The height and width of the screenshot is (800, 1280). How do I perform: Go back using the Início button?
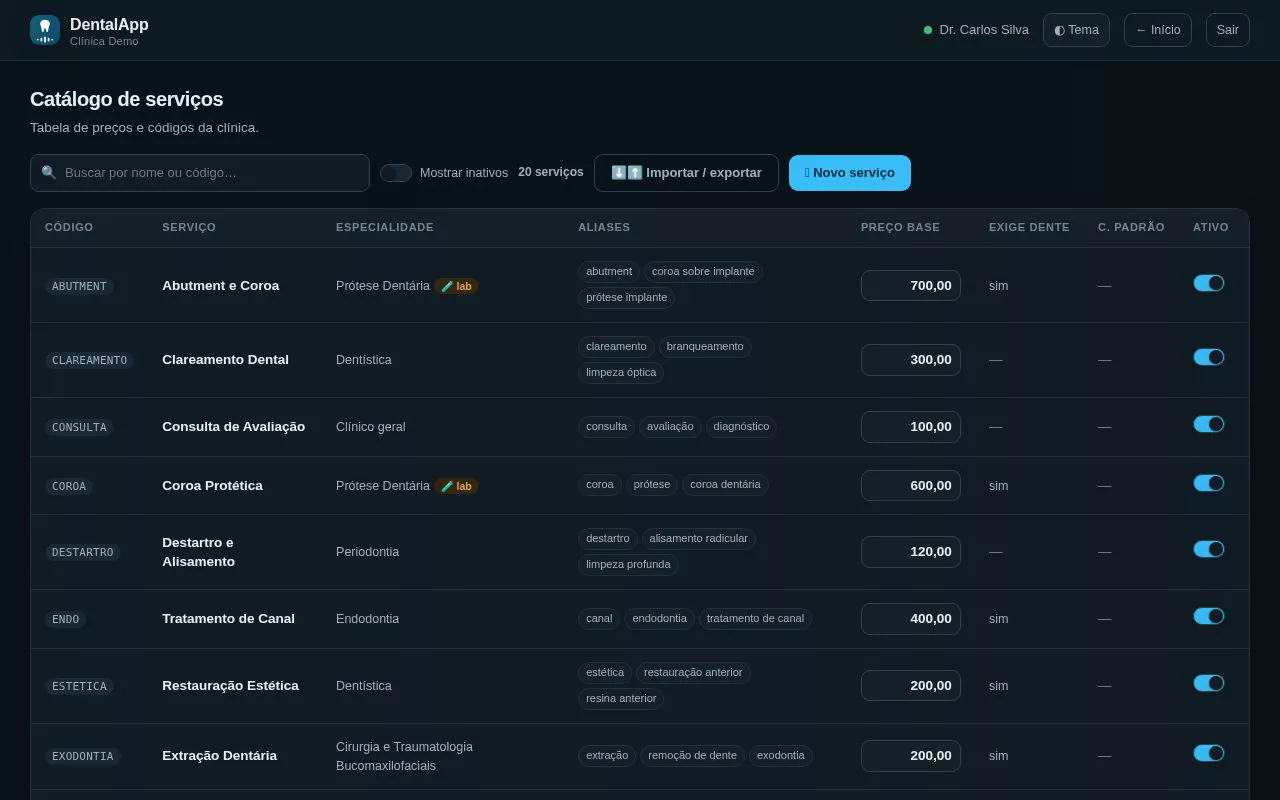point(1158,30)
